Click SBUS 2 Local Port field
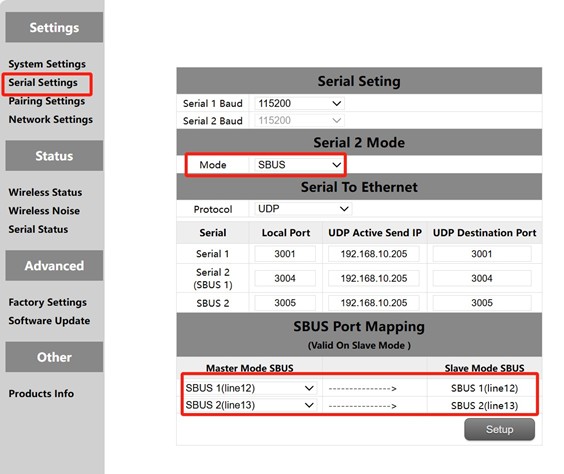Viewport: 564px width, 474px height. click(285, 303)
